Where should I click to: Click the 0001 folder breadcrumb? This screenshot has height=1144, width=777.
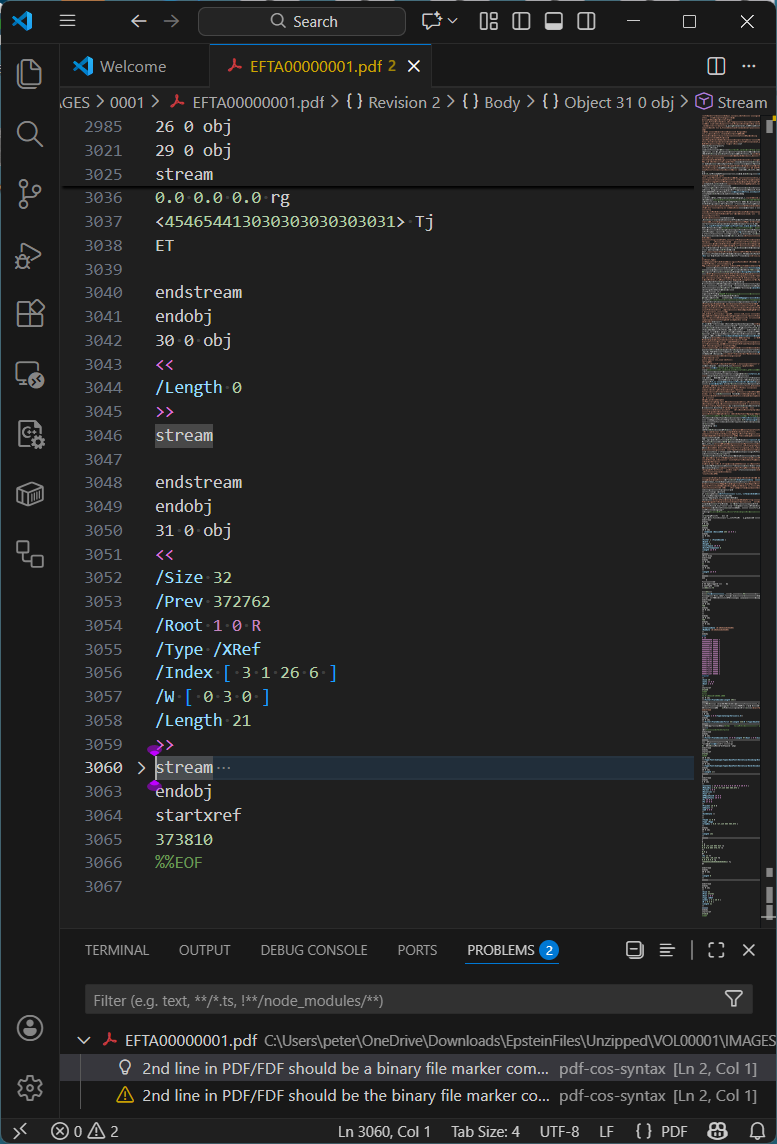[127, 103]
